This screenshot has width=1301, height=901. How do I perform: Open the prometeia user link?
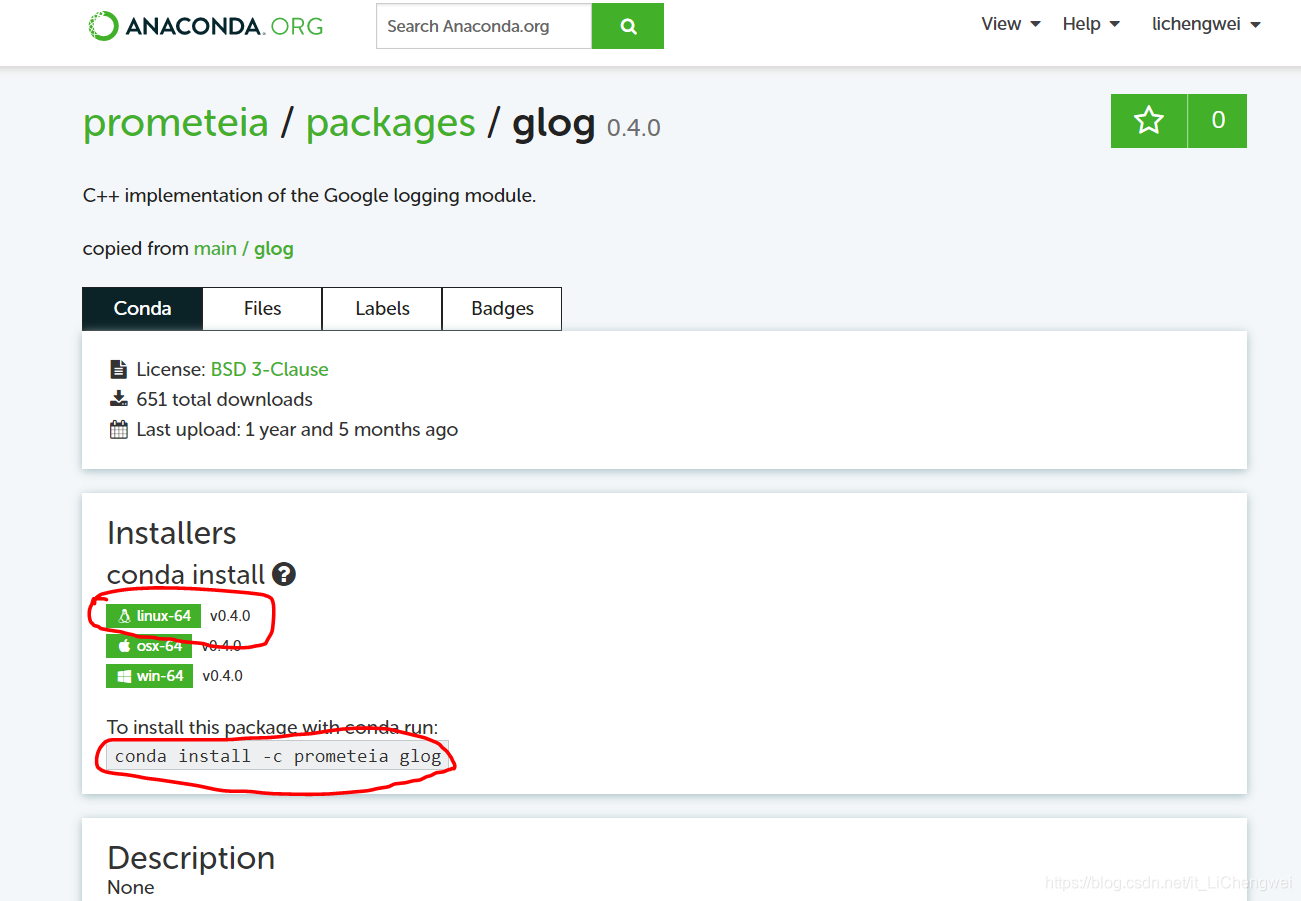tap(176, 123)
